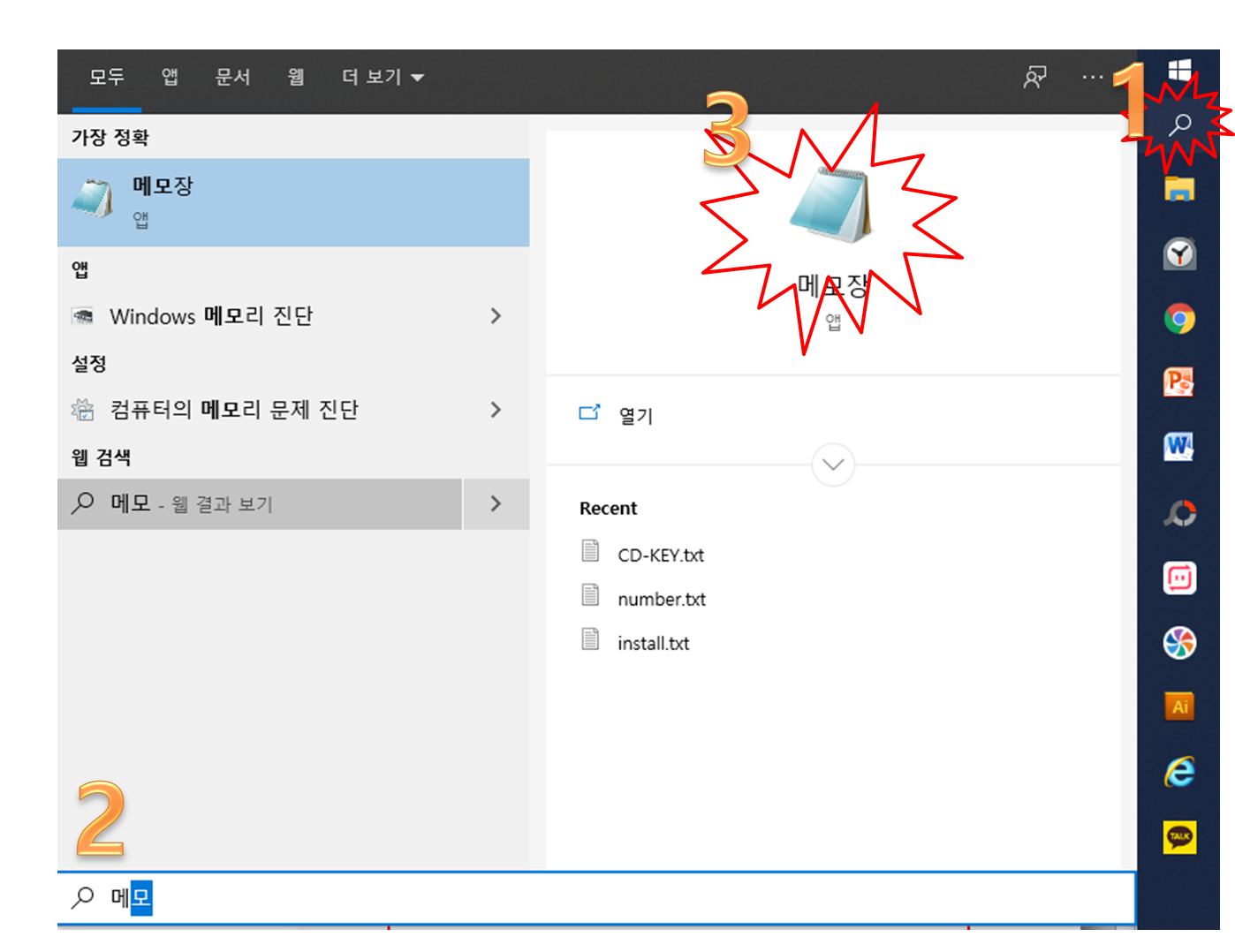Click the feedback person icon in search header
Image resolution: width=1235 pixels, height=952 pixels.
[x=1035, y=77]
